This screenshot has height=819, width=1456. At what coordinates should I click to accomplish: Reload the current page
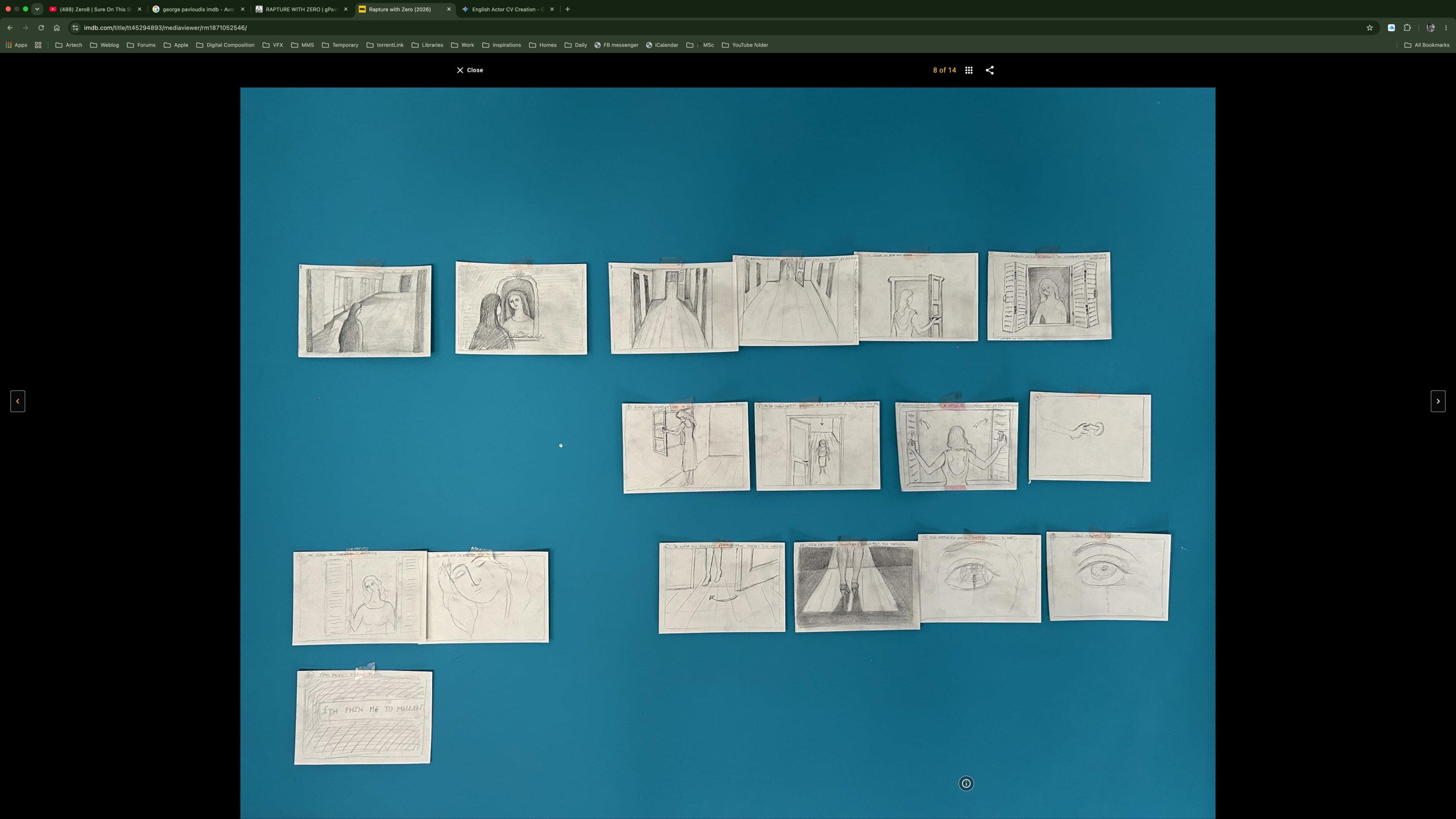click(41, 28)
